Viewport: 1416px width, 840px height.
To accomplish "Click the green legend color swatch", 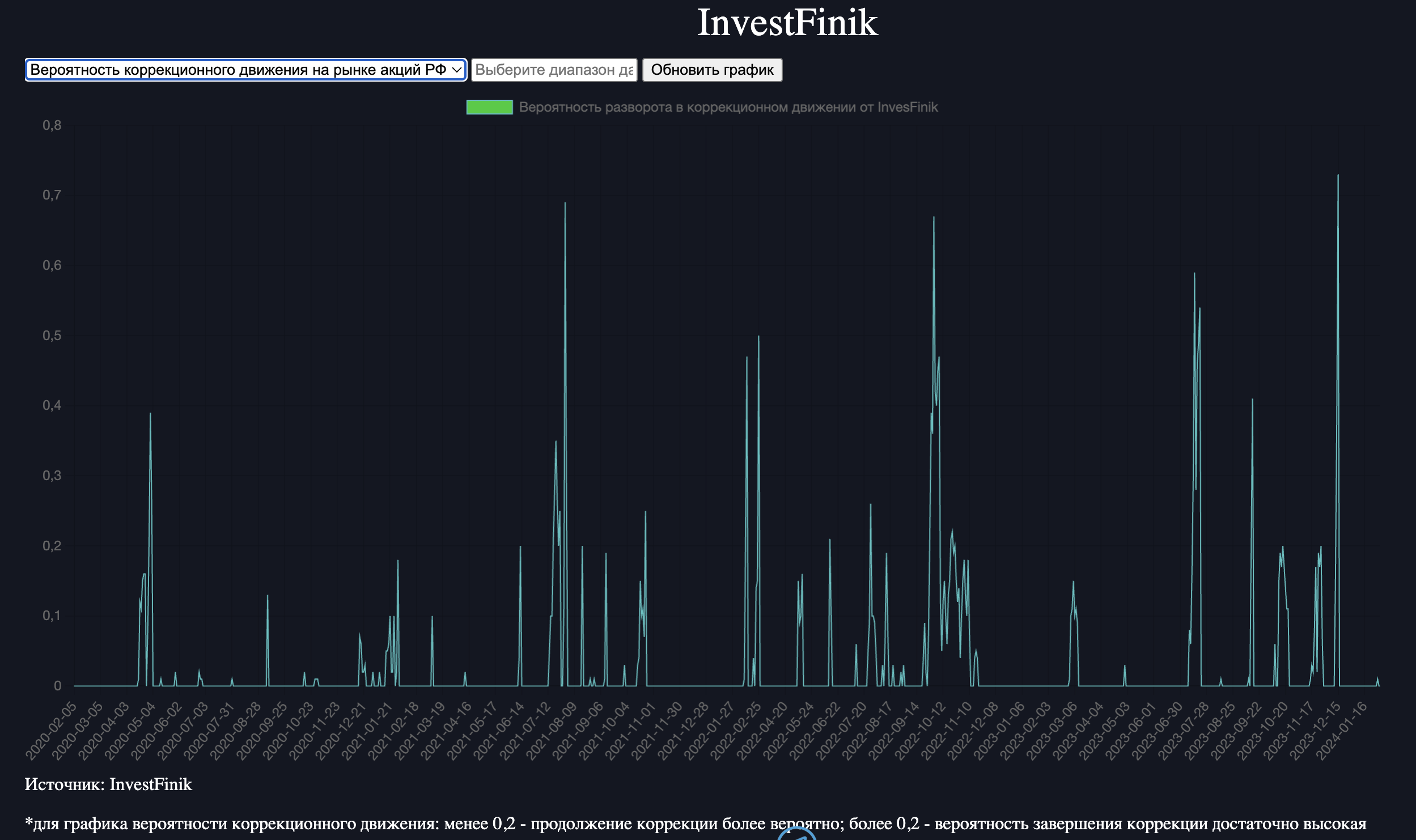I will (x=489, y=107).
